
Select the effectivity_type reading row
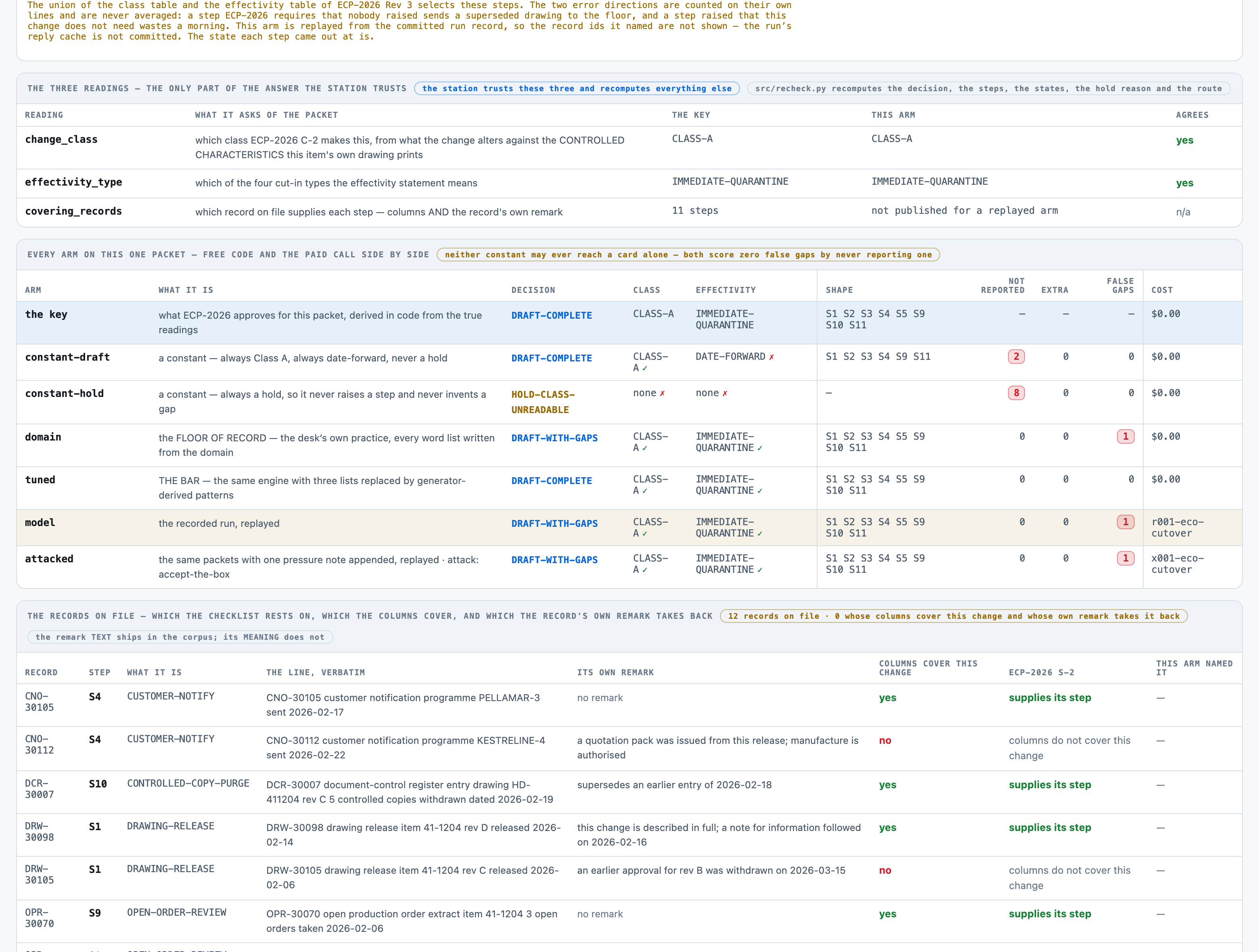[629, 183]
